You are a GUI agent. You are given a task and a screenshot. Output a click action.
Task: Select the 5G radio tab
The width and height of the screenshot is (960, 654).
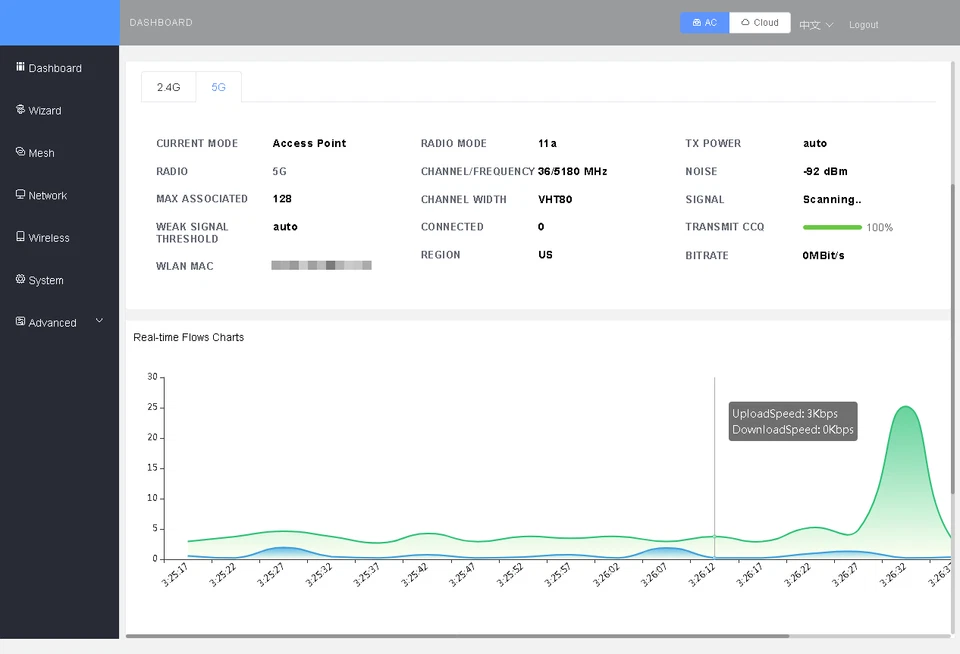point(218,87)
